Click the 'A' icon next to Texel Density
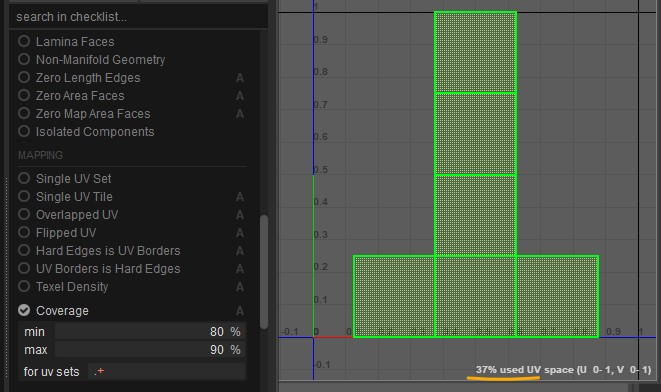Screen dimensions: 661x392 tap(240, 287)
